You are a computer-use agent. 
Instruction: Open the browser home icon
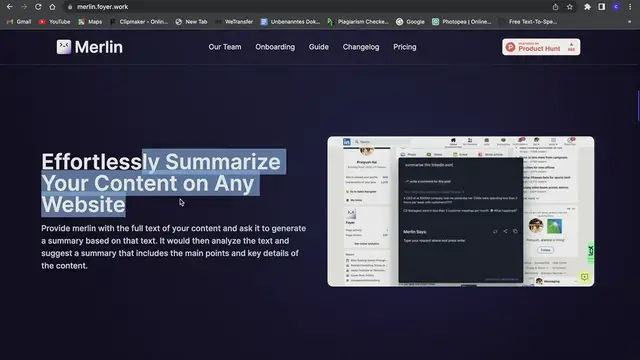(52, 7)
